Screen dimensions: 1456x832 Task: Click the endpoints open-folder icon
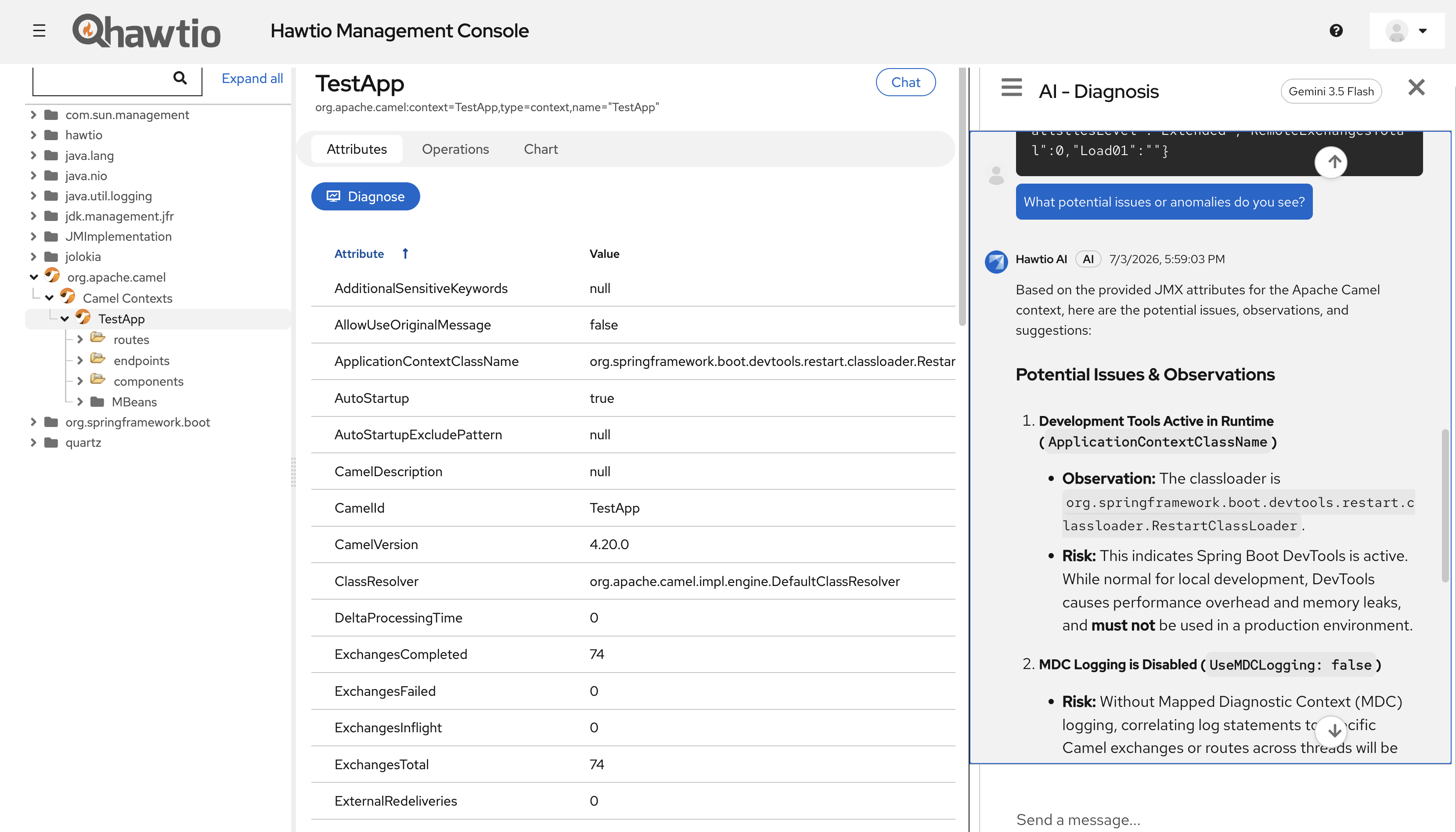pyautogui.click(x=97, y=359)
